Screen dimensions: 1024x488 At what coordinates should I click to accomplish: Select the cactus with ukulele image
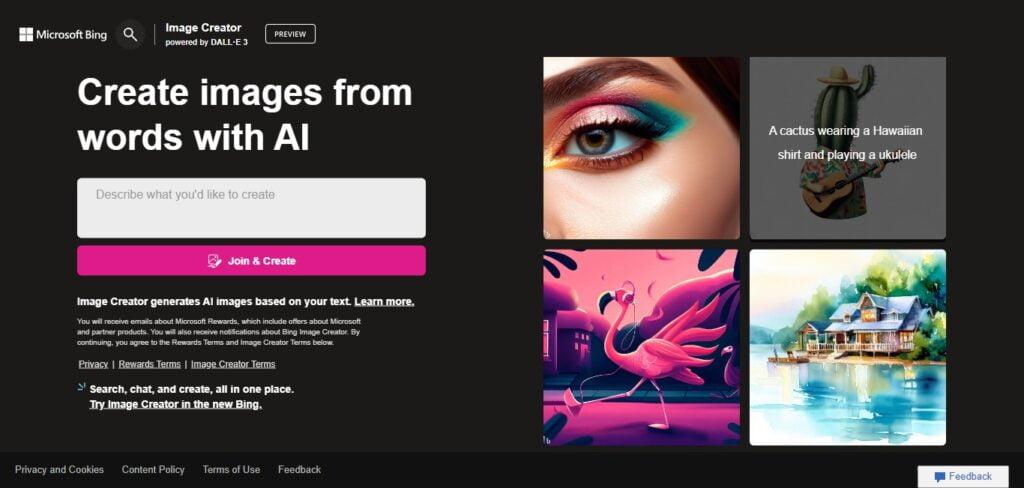(x=848, y=148)
